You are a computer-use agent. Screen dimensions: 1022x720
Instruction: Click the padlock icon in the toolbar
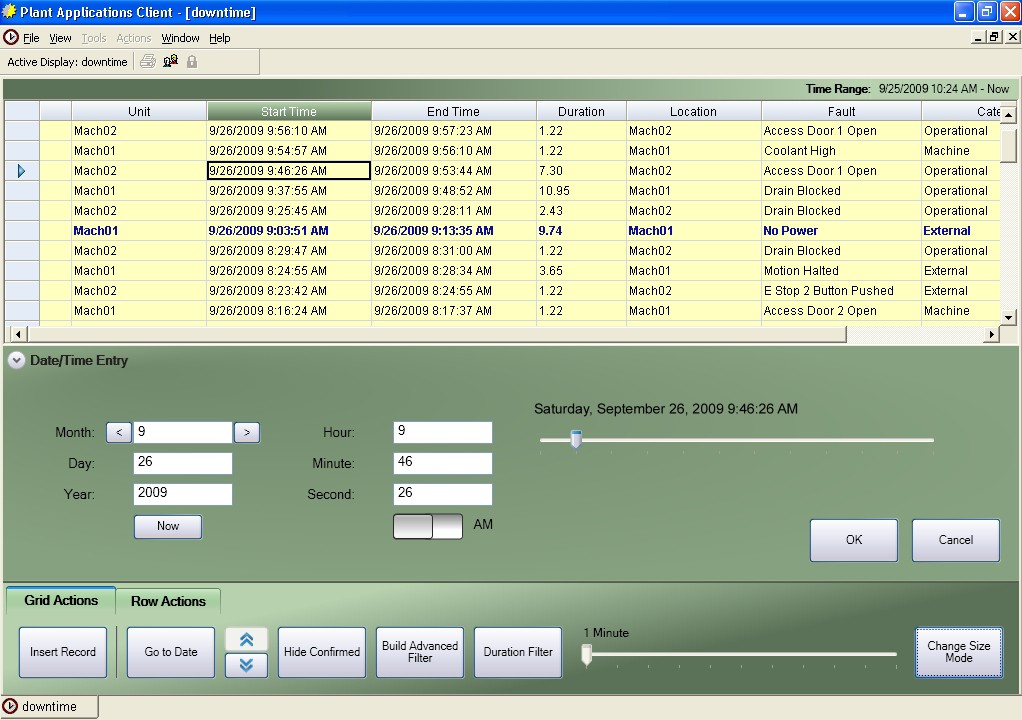(192, 61)
